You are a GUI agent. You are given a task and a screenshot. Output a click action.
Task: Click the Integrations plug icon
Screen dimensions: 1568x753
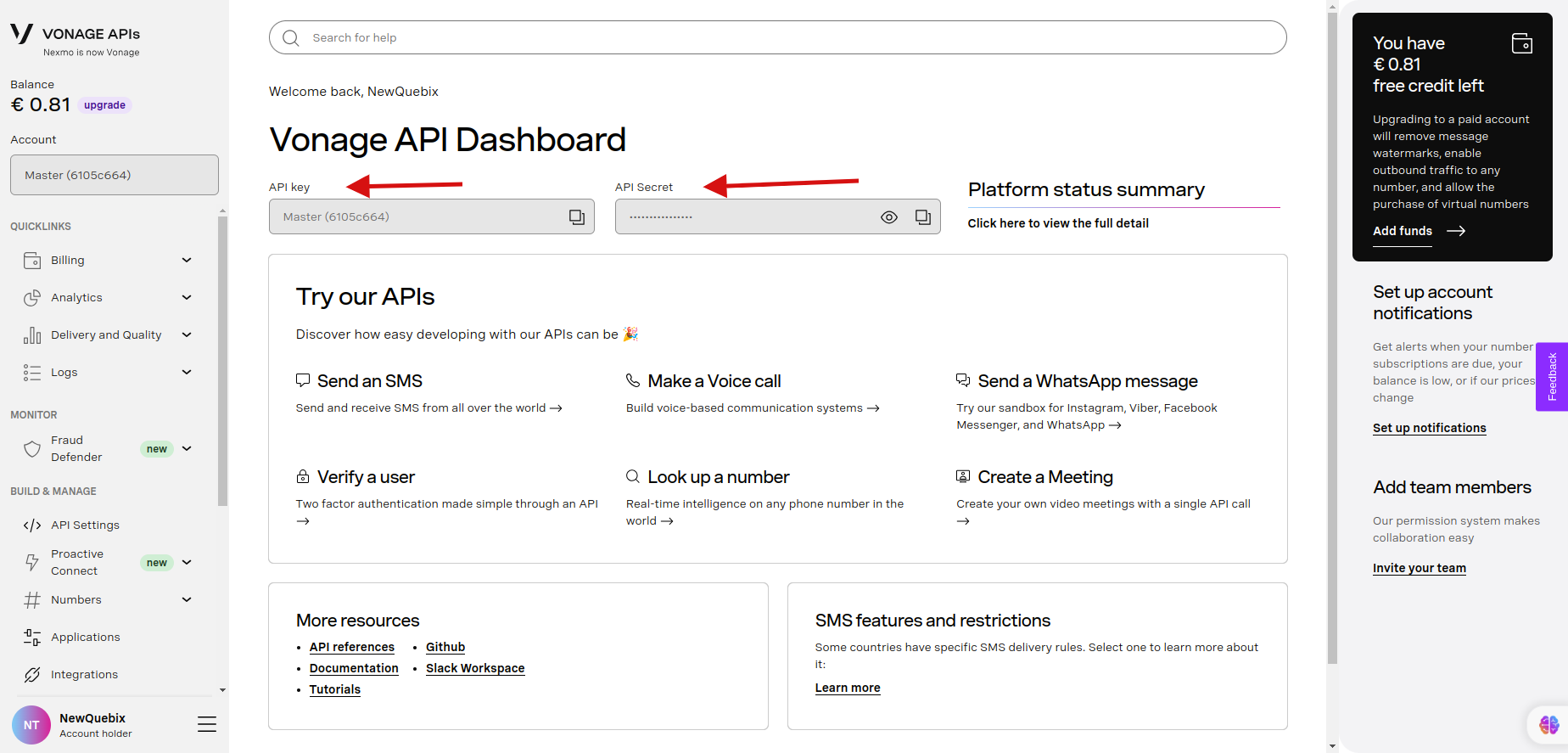pyautogui.click(x=32, y=675)
